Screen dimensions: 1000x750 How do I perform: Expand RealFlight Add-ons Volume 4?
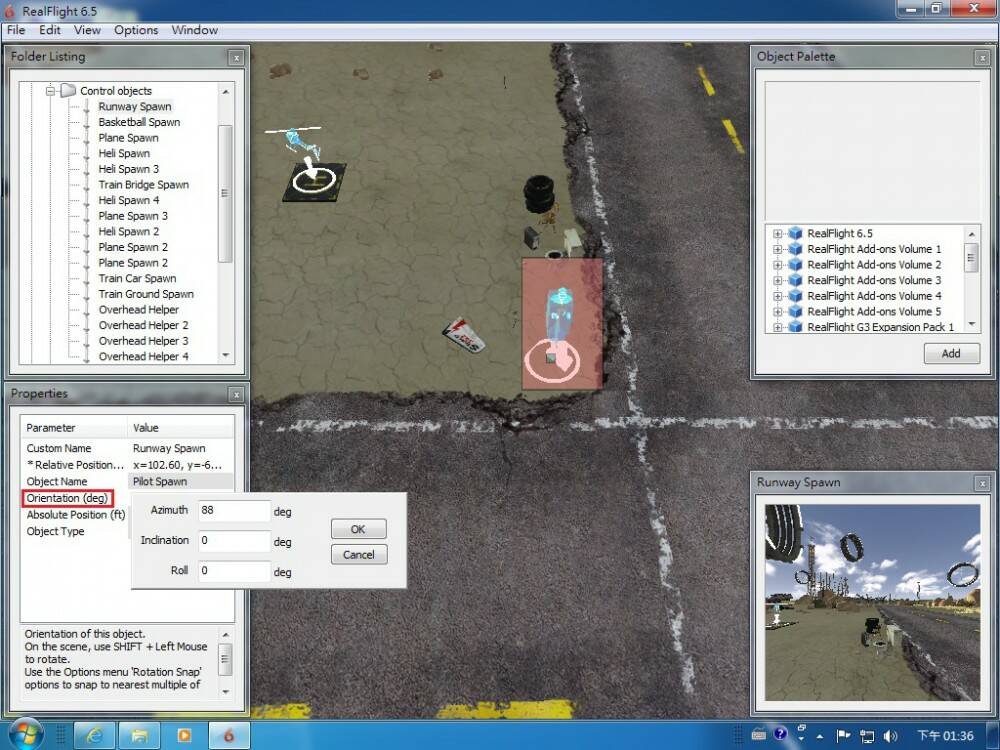777,296
